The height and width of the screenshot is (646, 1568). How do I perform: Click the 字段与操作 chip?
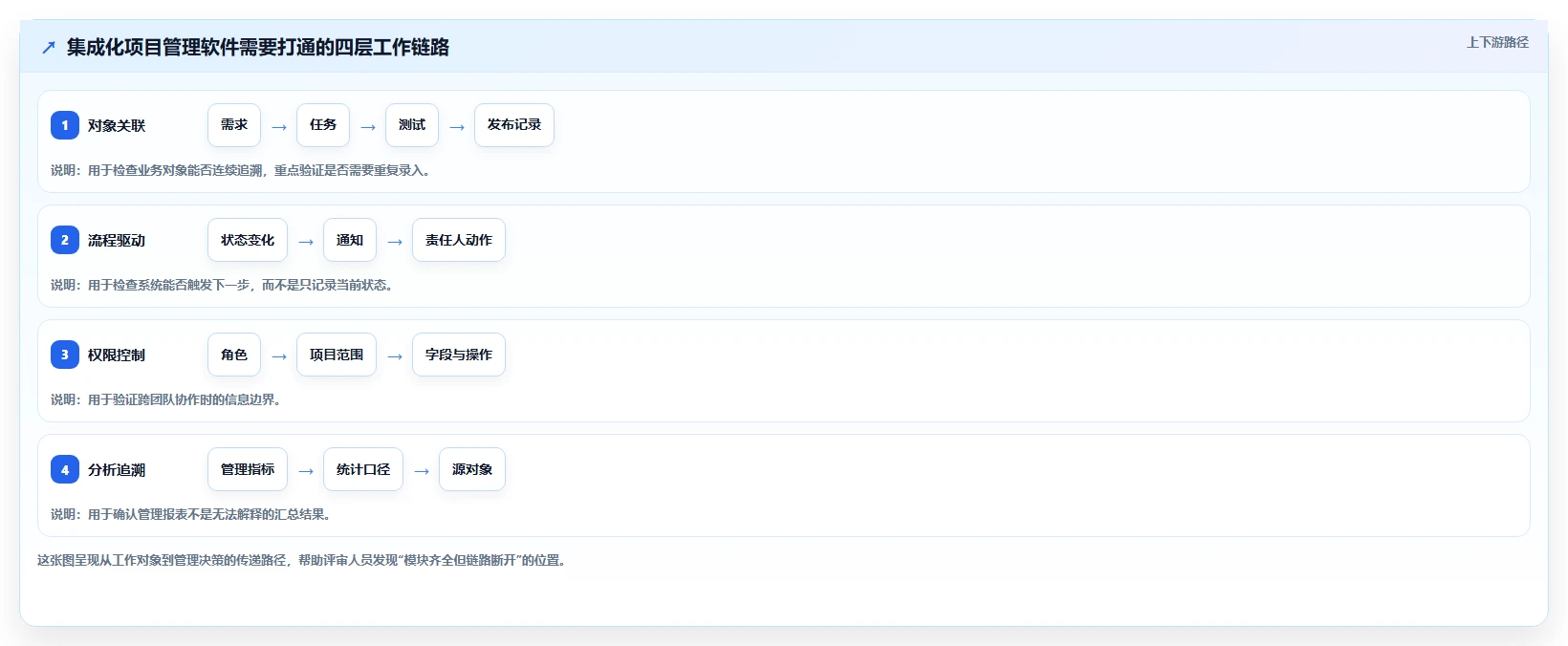(x=459, y=355)
